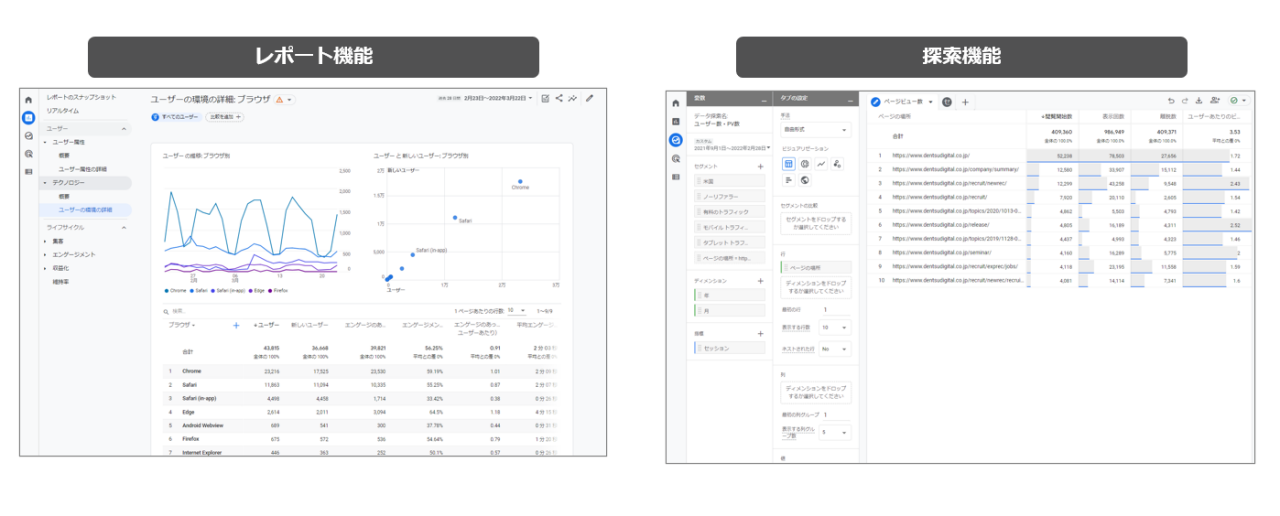Select the table visualization icon under ビジュアリゼーション
1280x516 pixels.
point(788,163)
